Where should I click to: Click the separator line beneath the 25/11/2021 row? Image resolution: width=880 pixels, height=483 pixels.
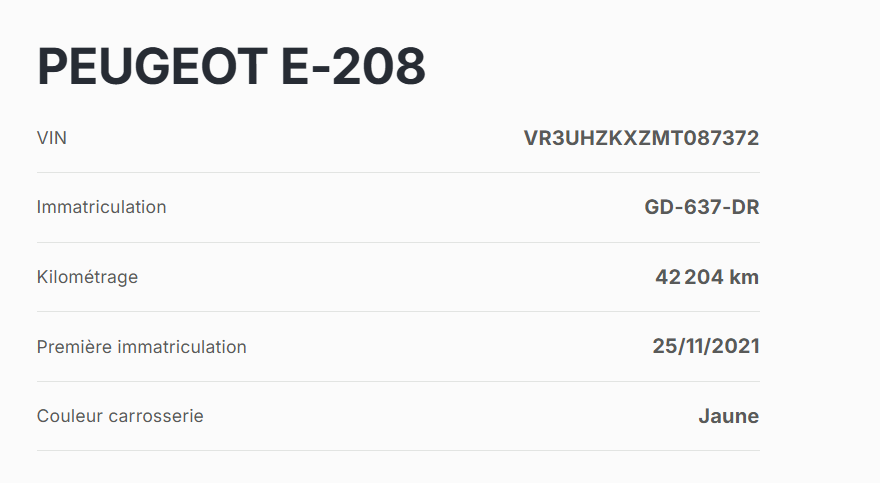tap(398, 381)
